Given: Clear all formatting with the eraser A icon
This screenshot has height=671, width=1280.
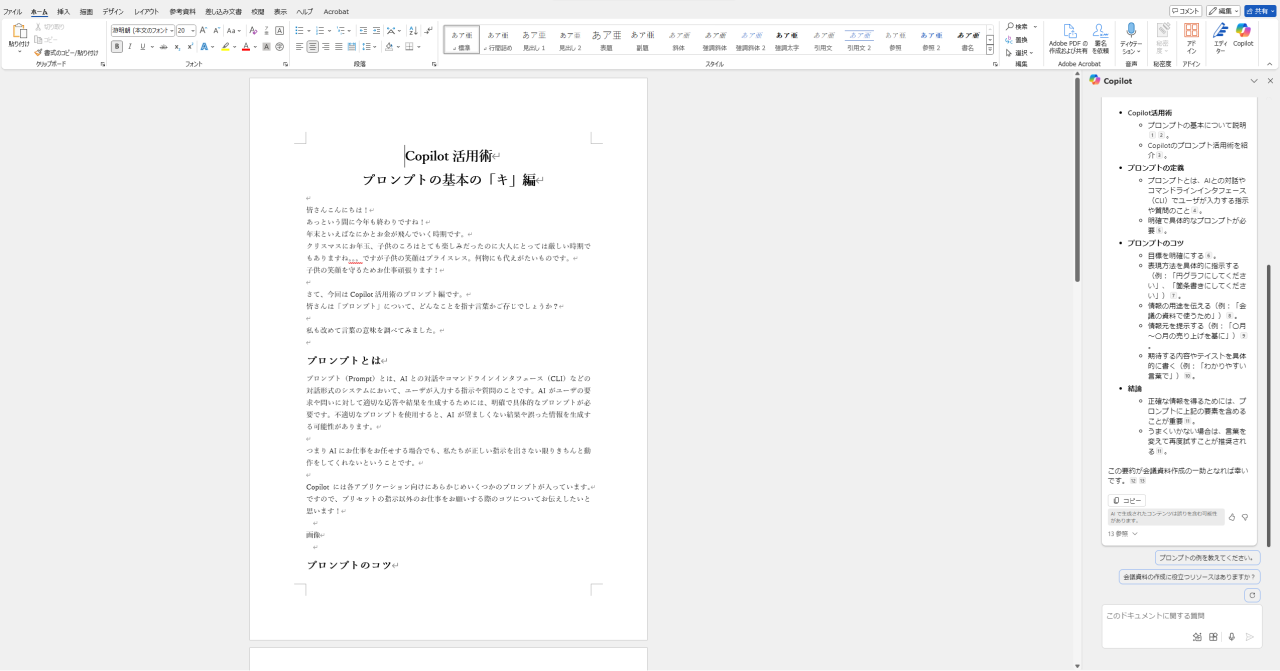Looking at the screenshot, I should [254, 31].
